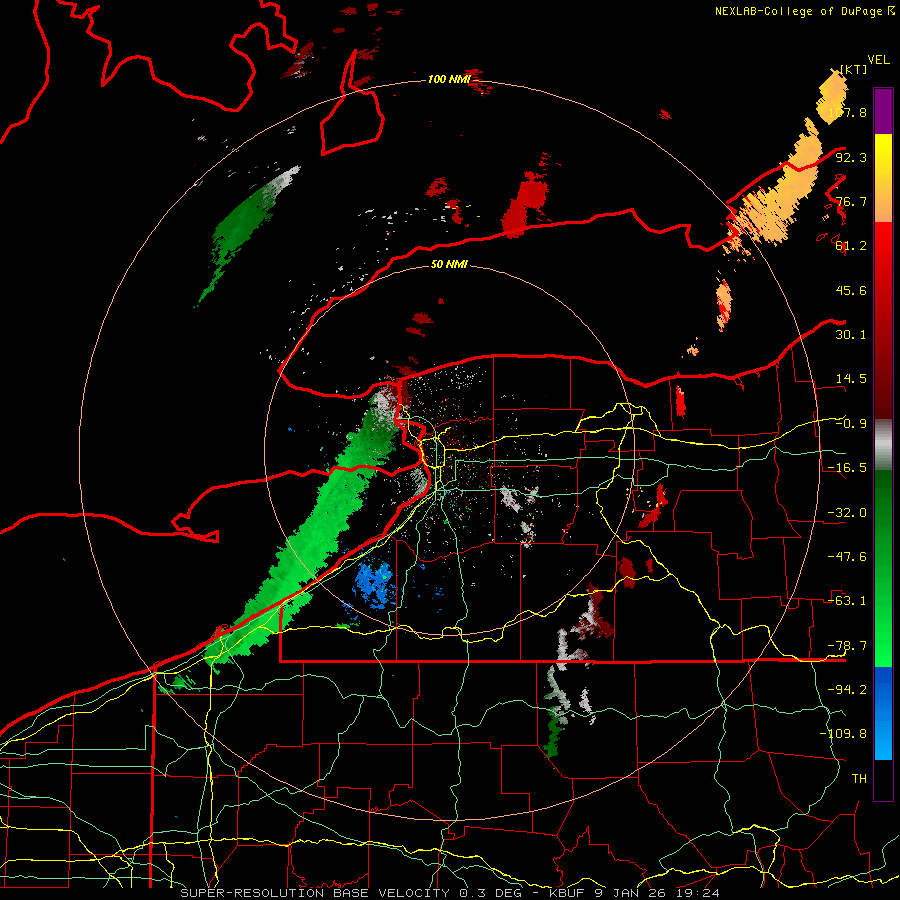Click the -16.5 legend value
The width and height of the screenshot is (900, 900).
(x=847, y=467)
